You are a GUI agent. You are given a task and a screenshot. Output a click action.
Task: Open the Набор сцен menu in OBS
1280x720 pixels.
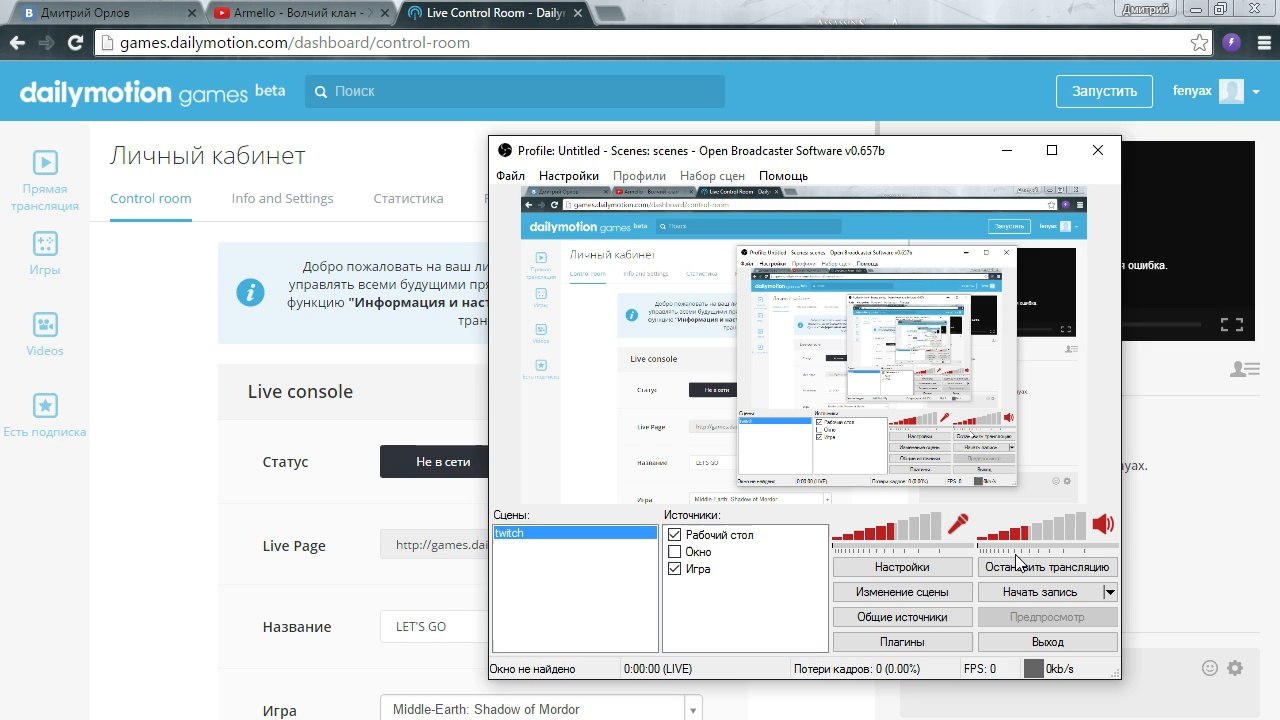click(712, 176)
